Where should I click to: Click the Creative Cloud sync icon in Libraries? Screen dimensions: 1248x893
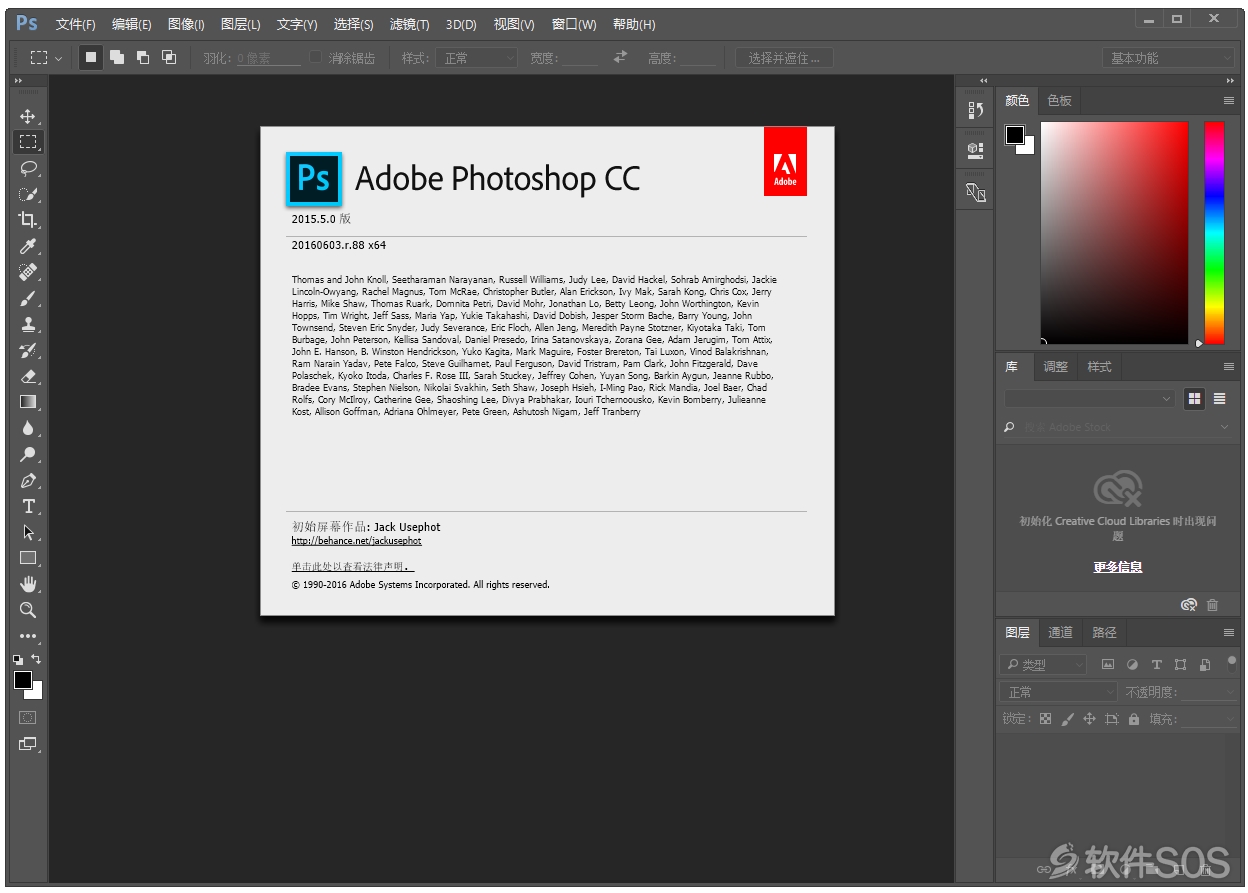click(x=1189, y=605)
